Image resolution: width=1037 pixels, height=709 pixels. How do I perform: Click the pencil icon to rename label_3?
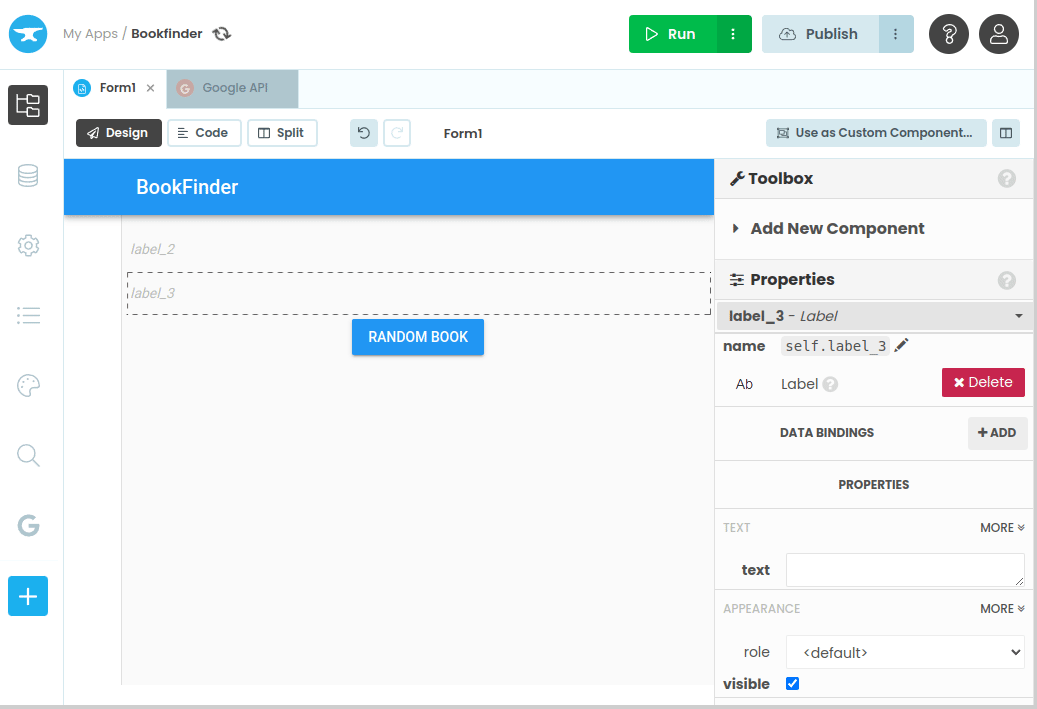[x=902, y=346]
